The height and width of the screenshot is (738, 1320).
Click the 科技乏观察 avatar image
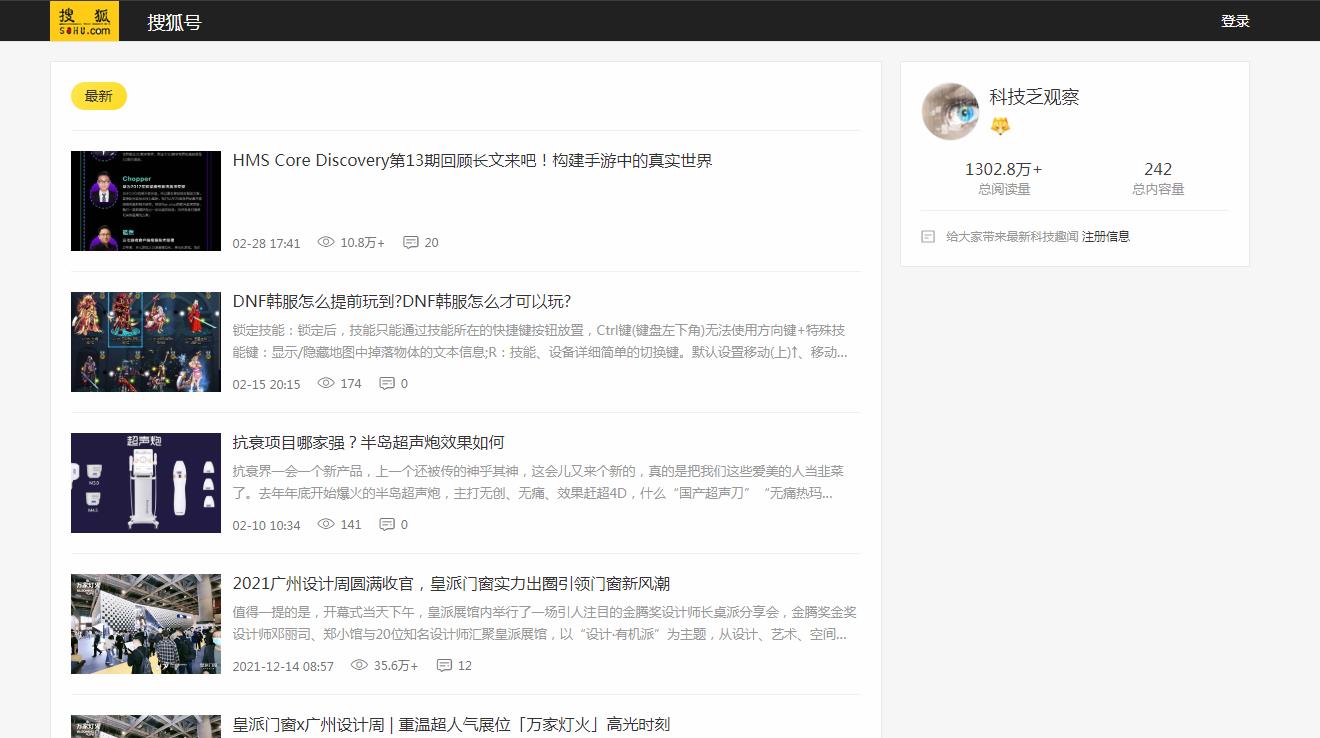pyautogui.click(x=950, y=111)
